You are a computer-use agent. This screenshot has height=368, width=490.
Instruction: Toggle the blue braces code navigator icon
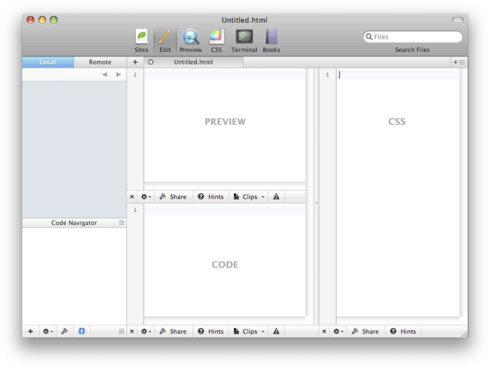[x=82, y=331]
